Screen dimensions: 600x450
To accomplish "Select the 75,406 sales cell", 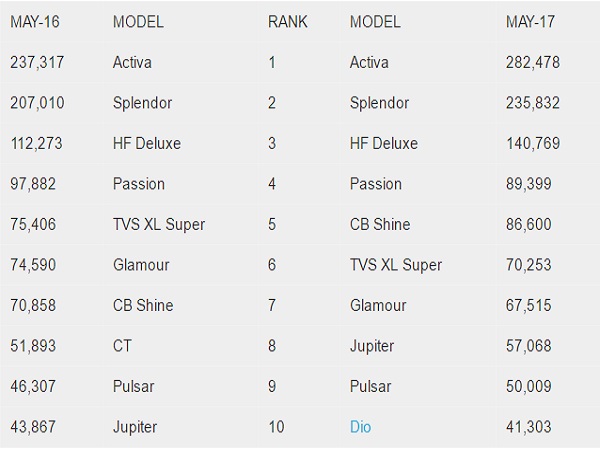I will point(33,224).
